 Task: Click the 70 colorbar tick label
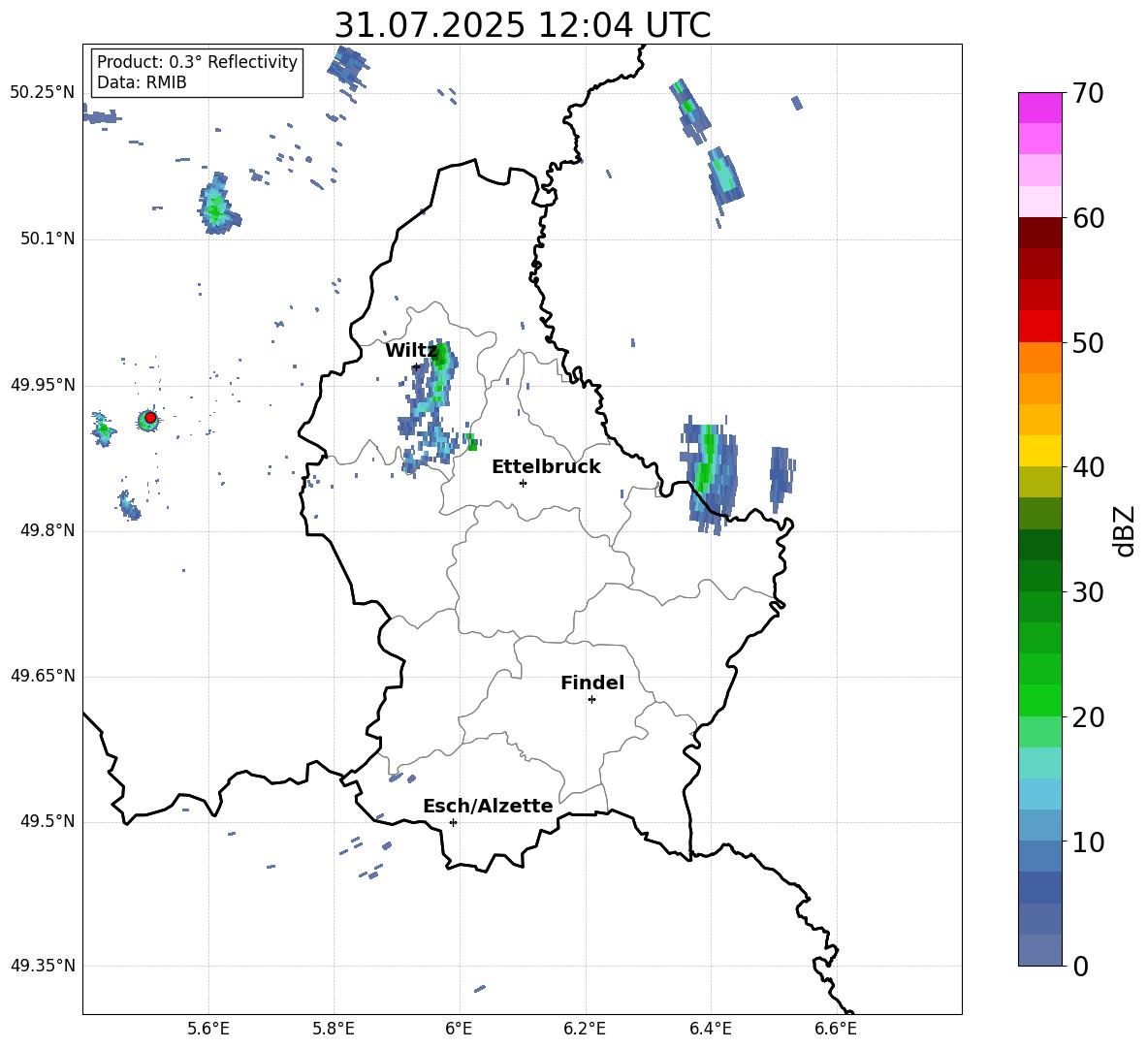(x=1088, y=94)
